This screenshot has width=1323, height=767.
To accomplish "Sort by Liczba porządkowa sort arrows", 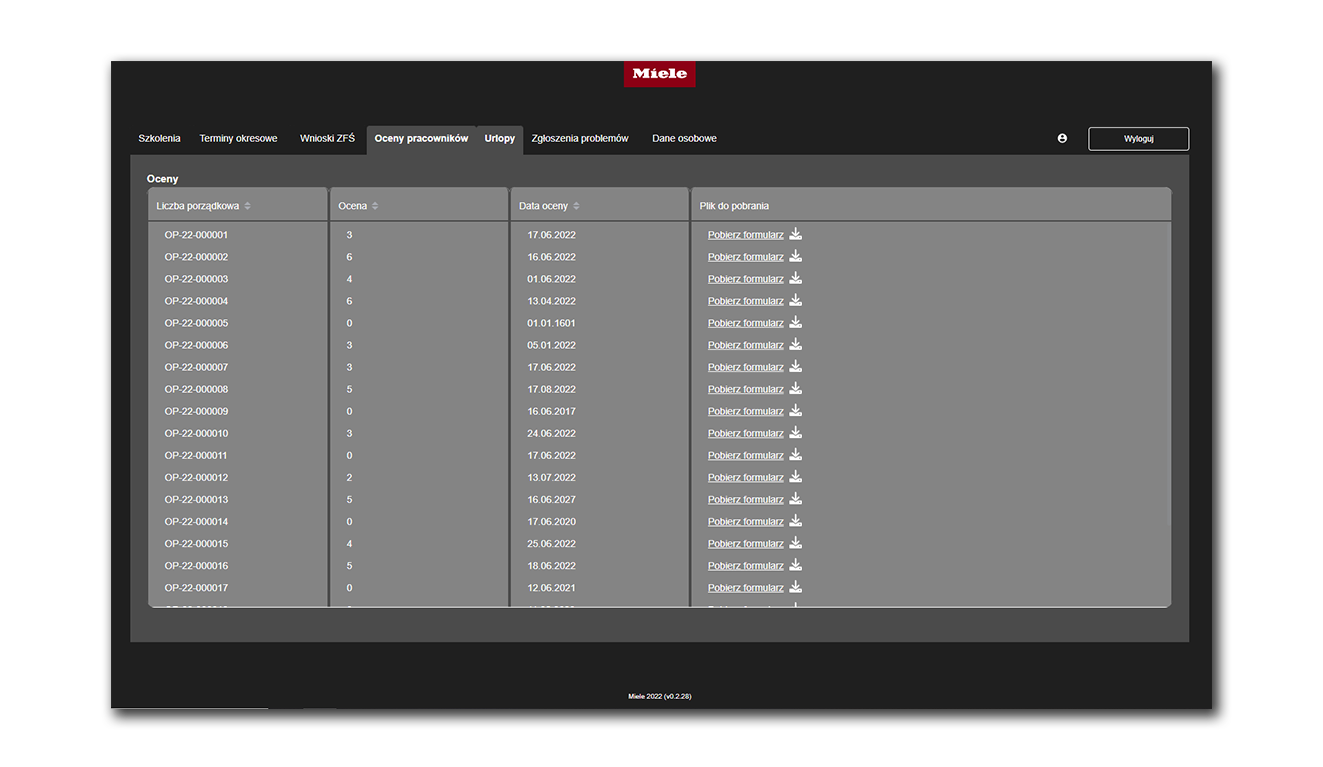I will tap(248, 206).
